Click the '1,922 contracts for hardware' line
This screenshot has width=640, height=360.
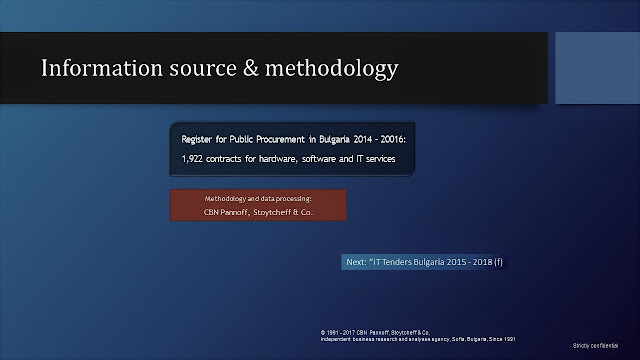pyautogui.click(x=288, y=159)
